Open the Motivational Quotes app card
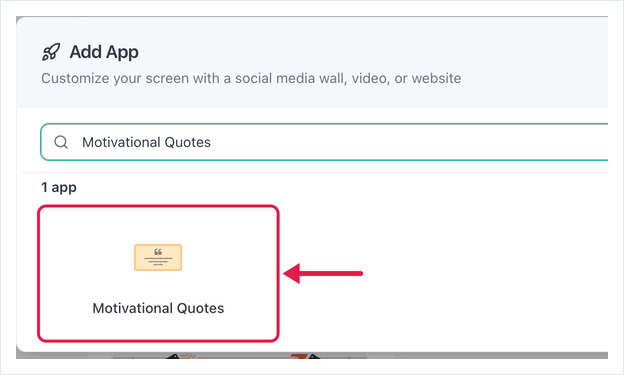 coord(158,273)
